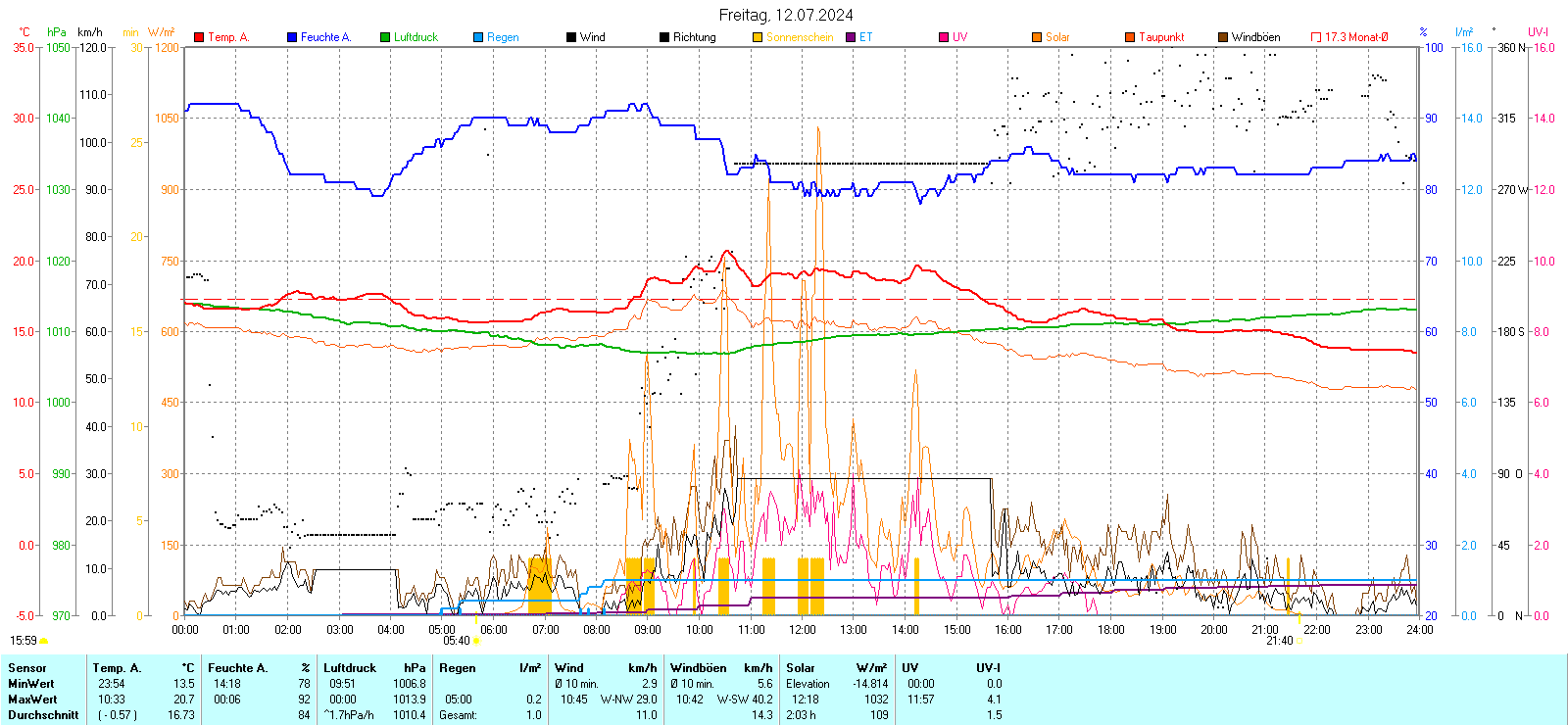
Task: Click the yellow sun icon beside 15:59
Action: (x=44, y=641)
